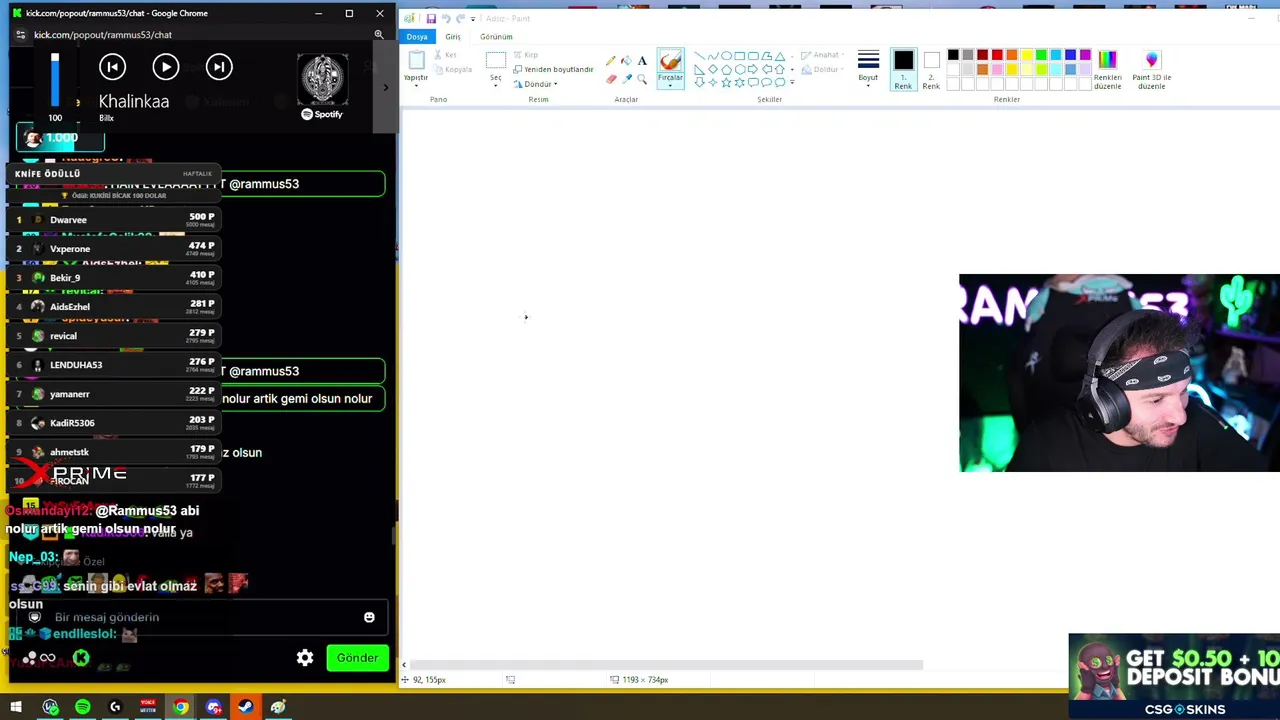Open Paint 3D ile düzenle

(x=1151, y=68)
